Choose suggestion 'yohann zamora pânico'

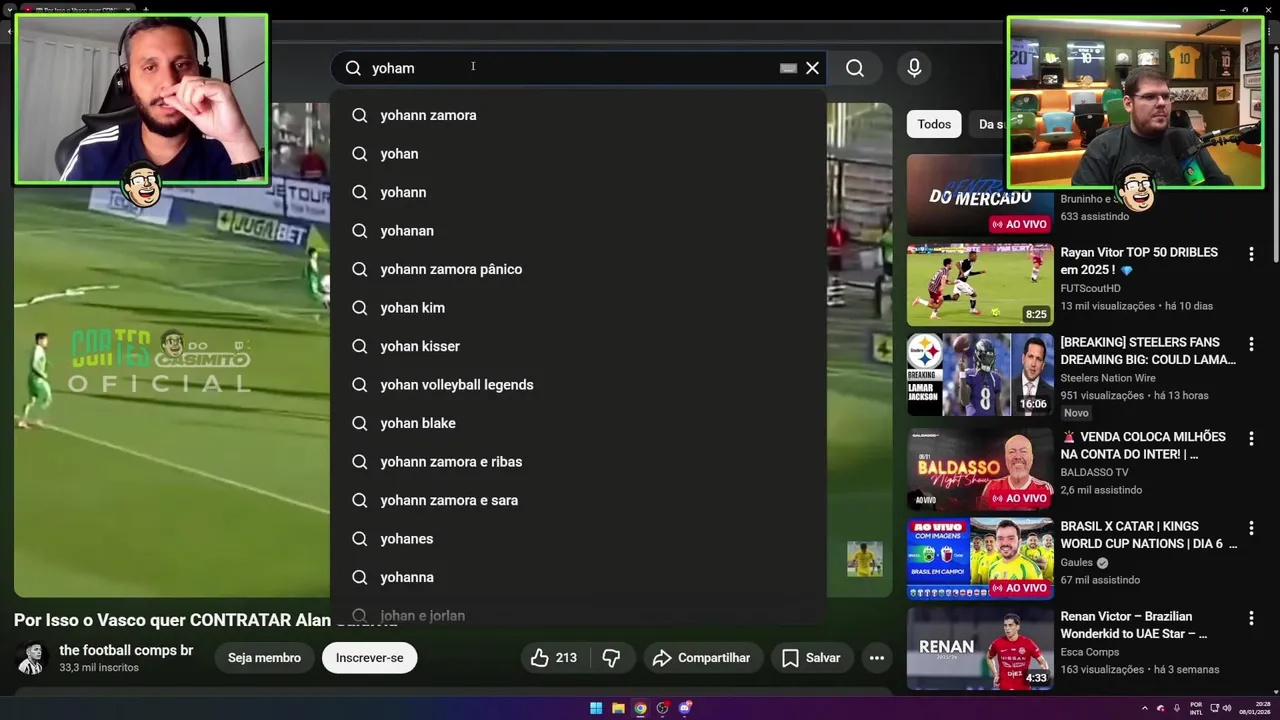pyautogui.click(x=578, y=269)
